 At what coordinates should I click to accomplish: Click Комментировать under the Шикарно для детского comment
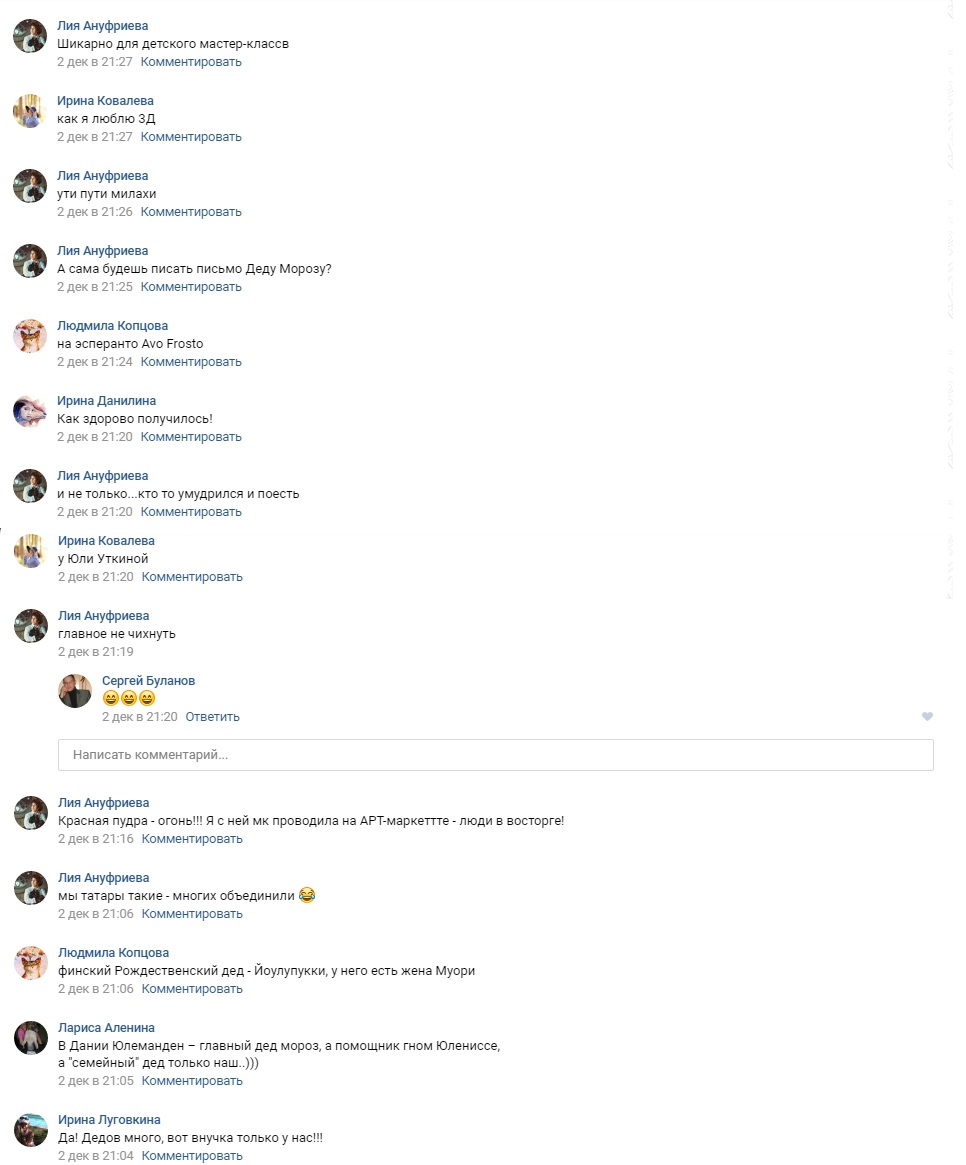(191, 62)
